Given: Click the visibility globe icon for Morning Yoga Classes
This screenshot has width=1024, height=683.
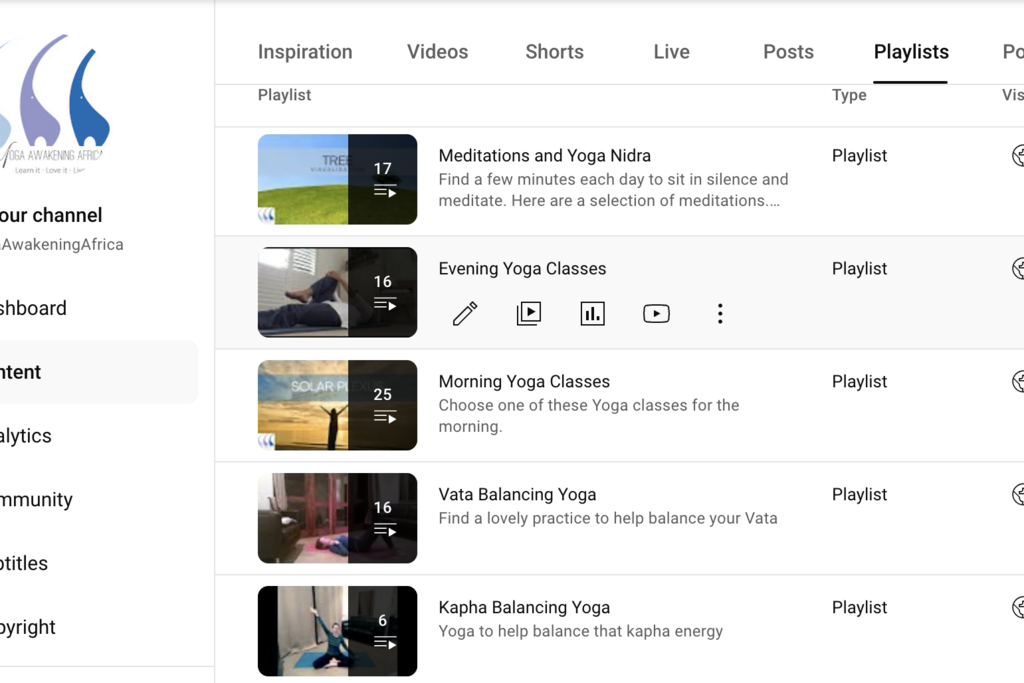Looking at the screenshot, I should (x=1018, y=382).
